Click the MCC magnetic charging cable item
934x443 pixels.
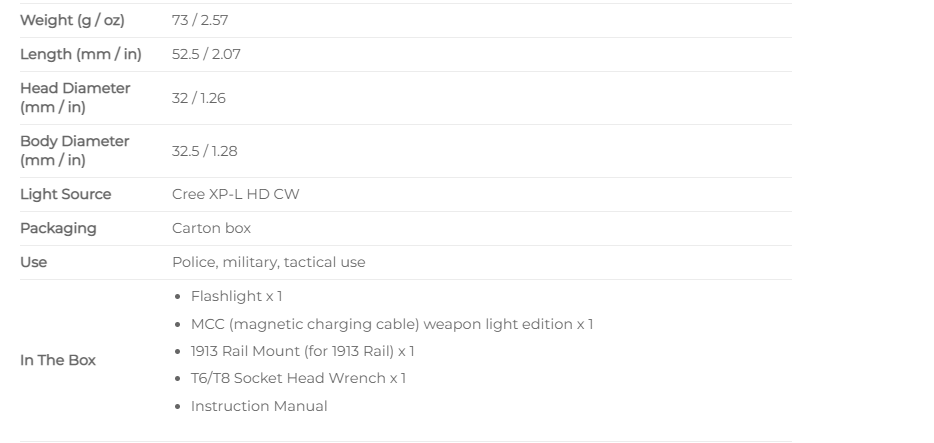click(392, 324)
